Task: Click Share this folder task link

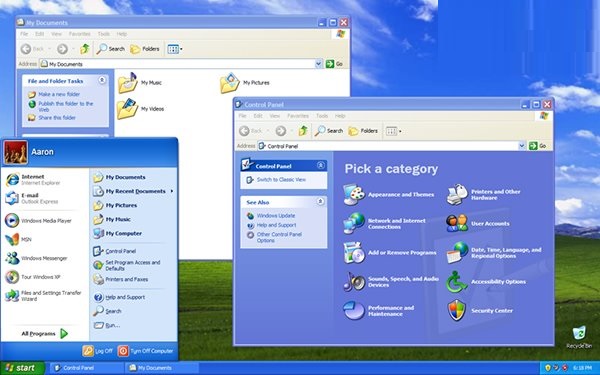Action: point(57,117)
